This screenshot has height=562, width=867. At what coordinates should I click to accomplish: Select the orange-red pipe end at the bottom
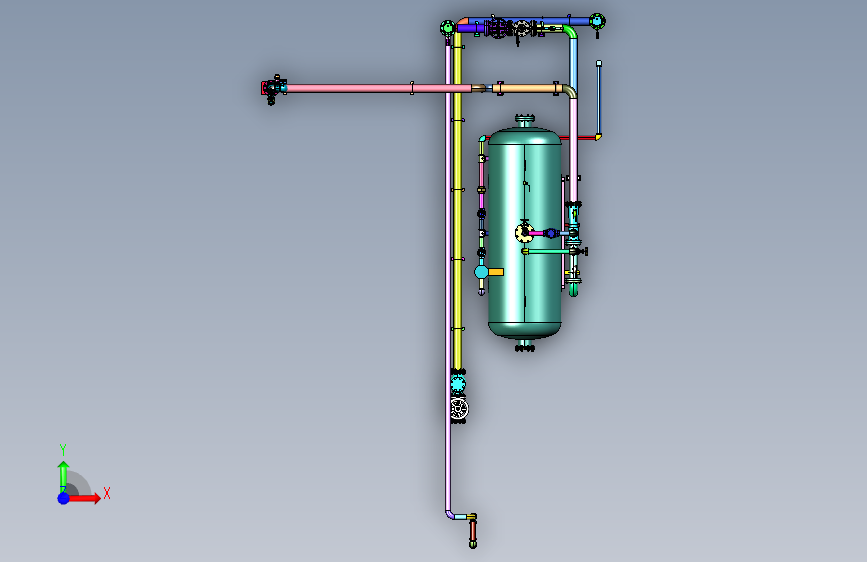[x=473, y=531]
